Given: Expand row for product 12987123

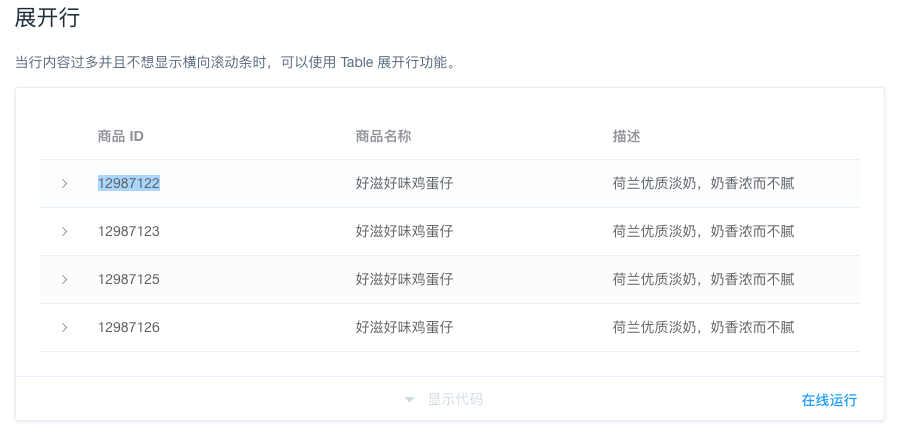Looking at the screenshot, I should (x=64, y=232).
